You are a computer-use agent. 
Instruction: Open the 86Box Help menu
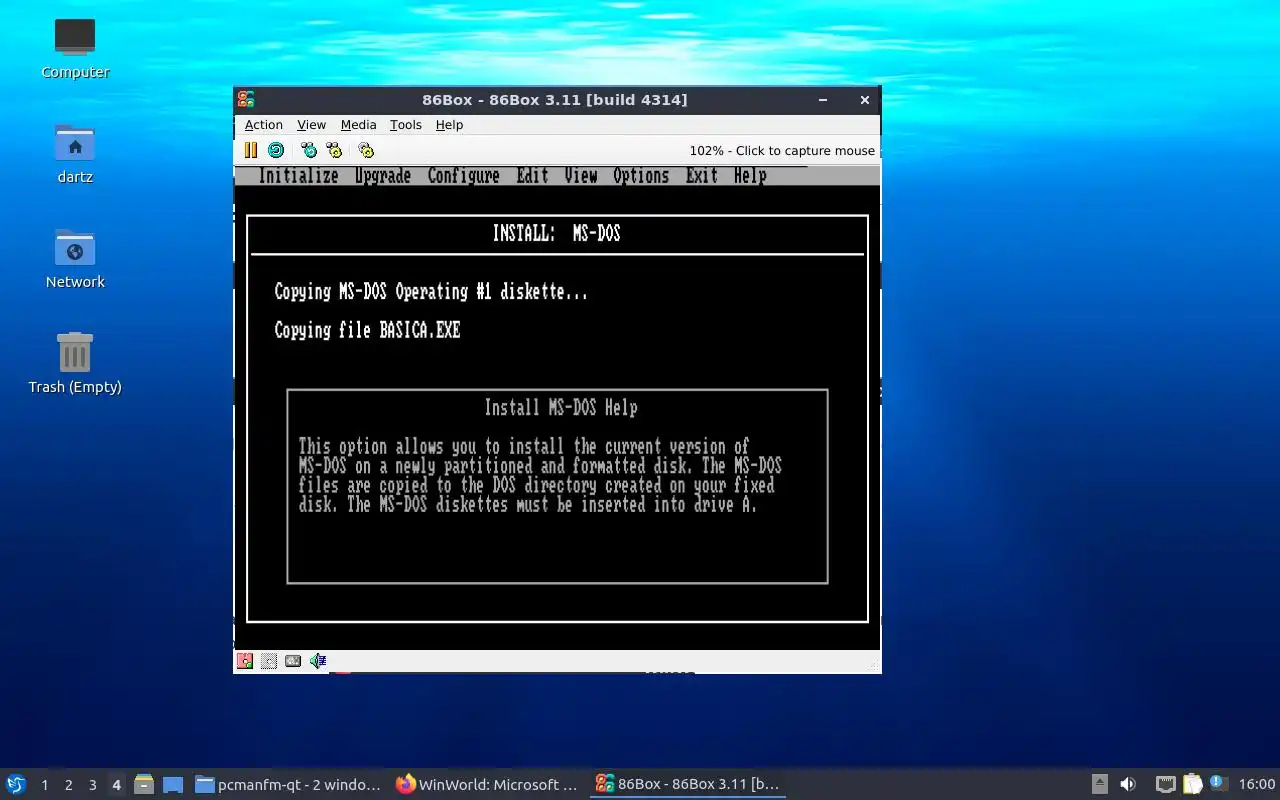[449, 125]
